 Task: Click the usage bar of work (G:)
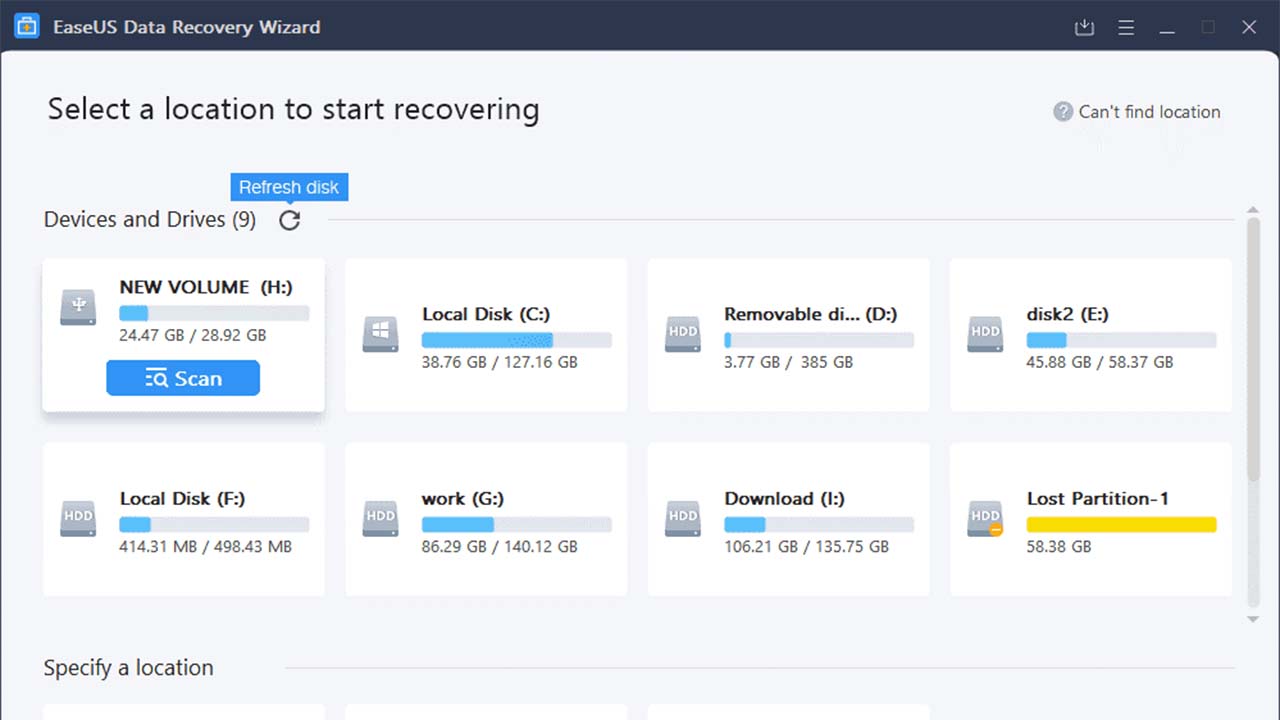(x=516, y=525)
